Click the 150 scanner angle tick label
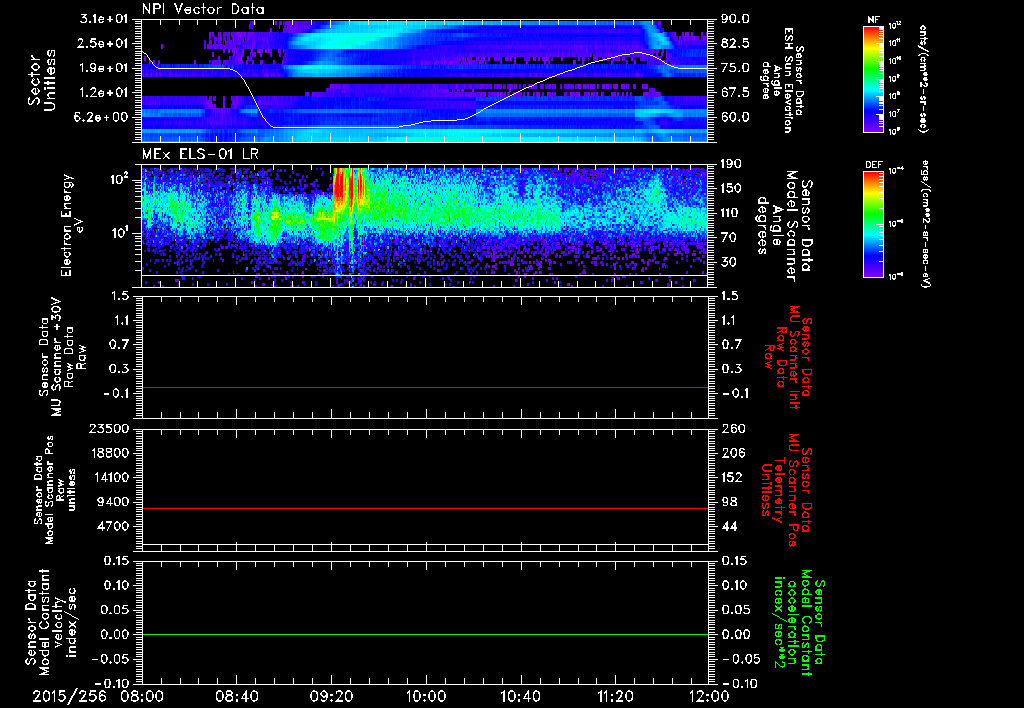1024x708 pixels. pos(731,188)
